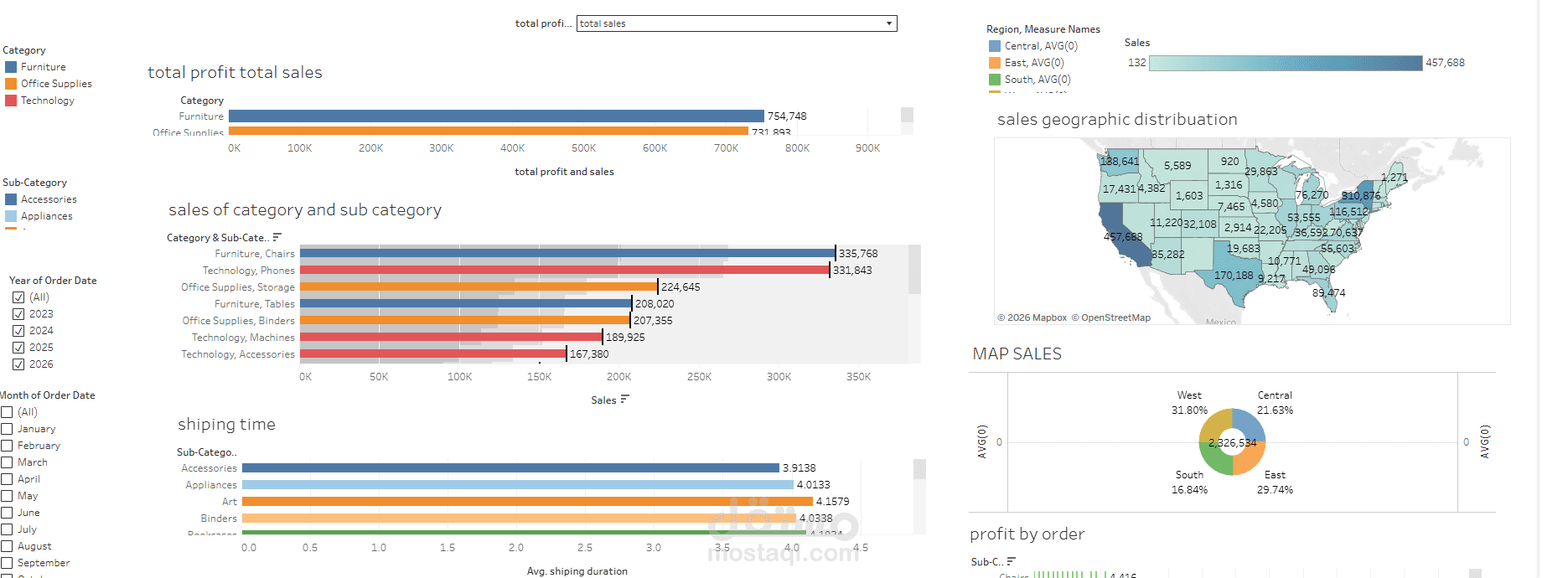Click the Appliances shipping time bar
This screenshot has height=578, width=1568.
click(518, 485)
